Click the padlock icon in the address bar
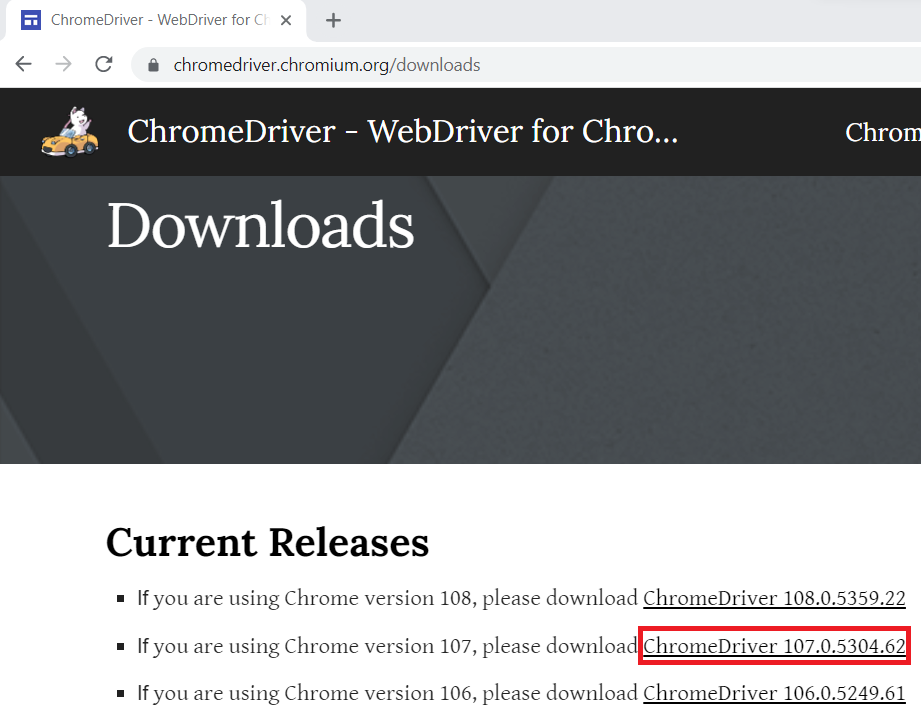Image resolution: width=921 pixels, height=717 pixels. [152, 63]
